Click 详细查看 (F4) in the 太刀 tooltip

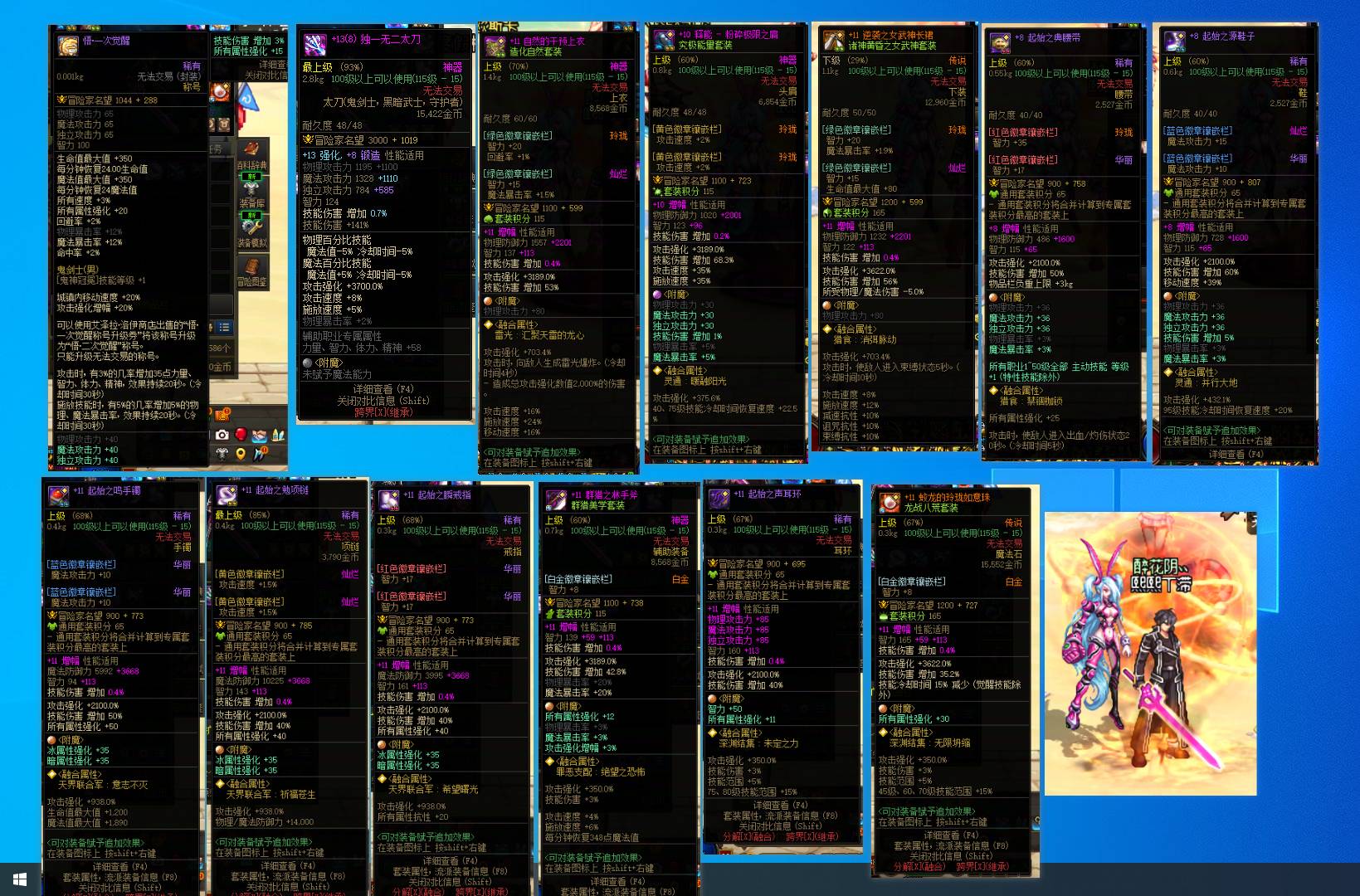pos(383,388)
